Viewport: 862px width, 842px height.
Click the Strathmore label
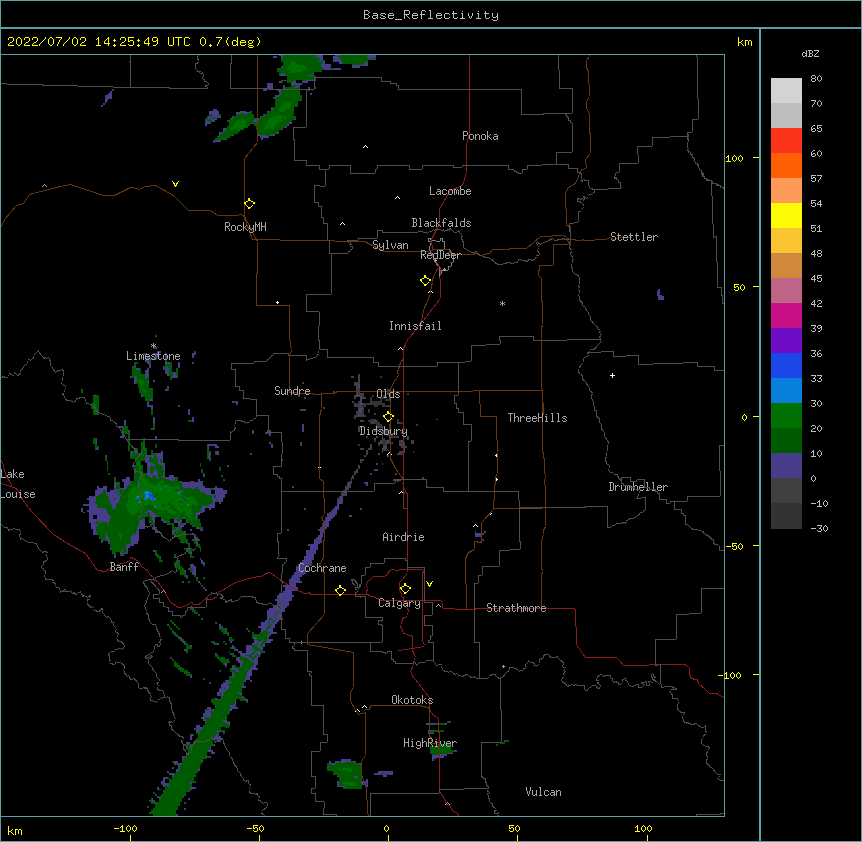pyautogui.click(x=516, y=608)
